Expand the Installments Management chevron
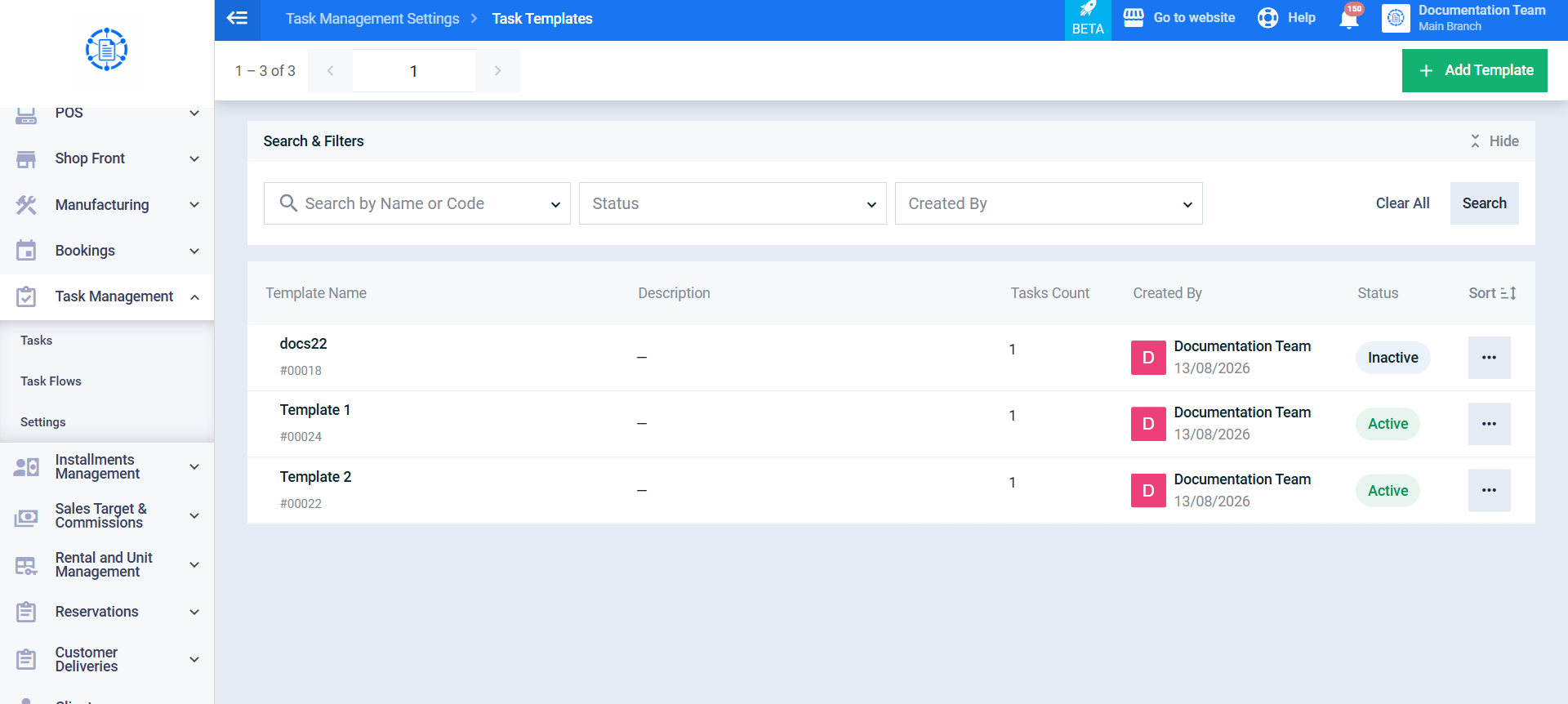Image resolution: width=1568 pixels, height=704 pixels. (194, 467)
